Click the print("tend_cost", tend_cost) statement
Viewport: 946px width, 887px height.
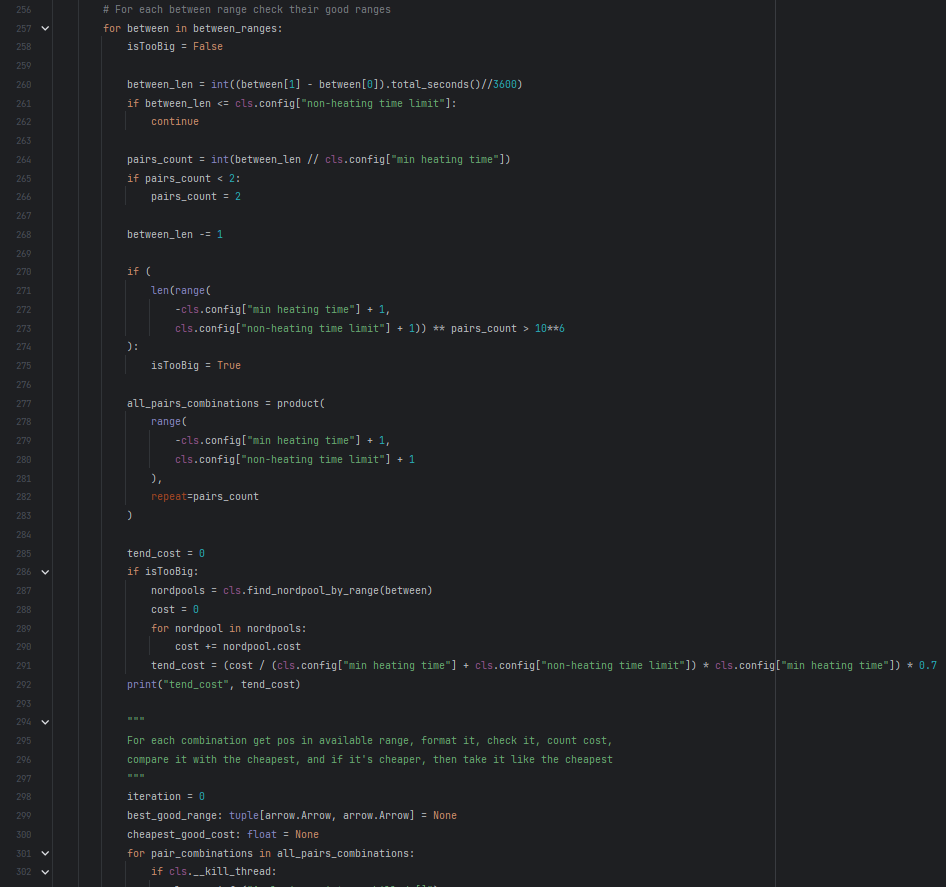click(x=214, y=684)
